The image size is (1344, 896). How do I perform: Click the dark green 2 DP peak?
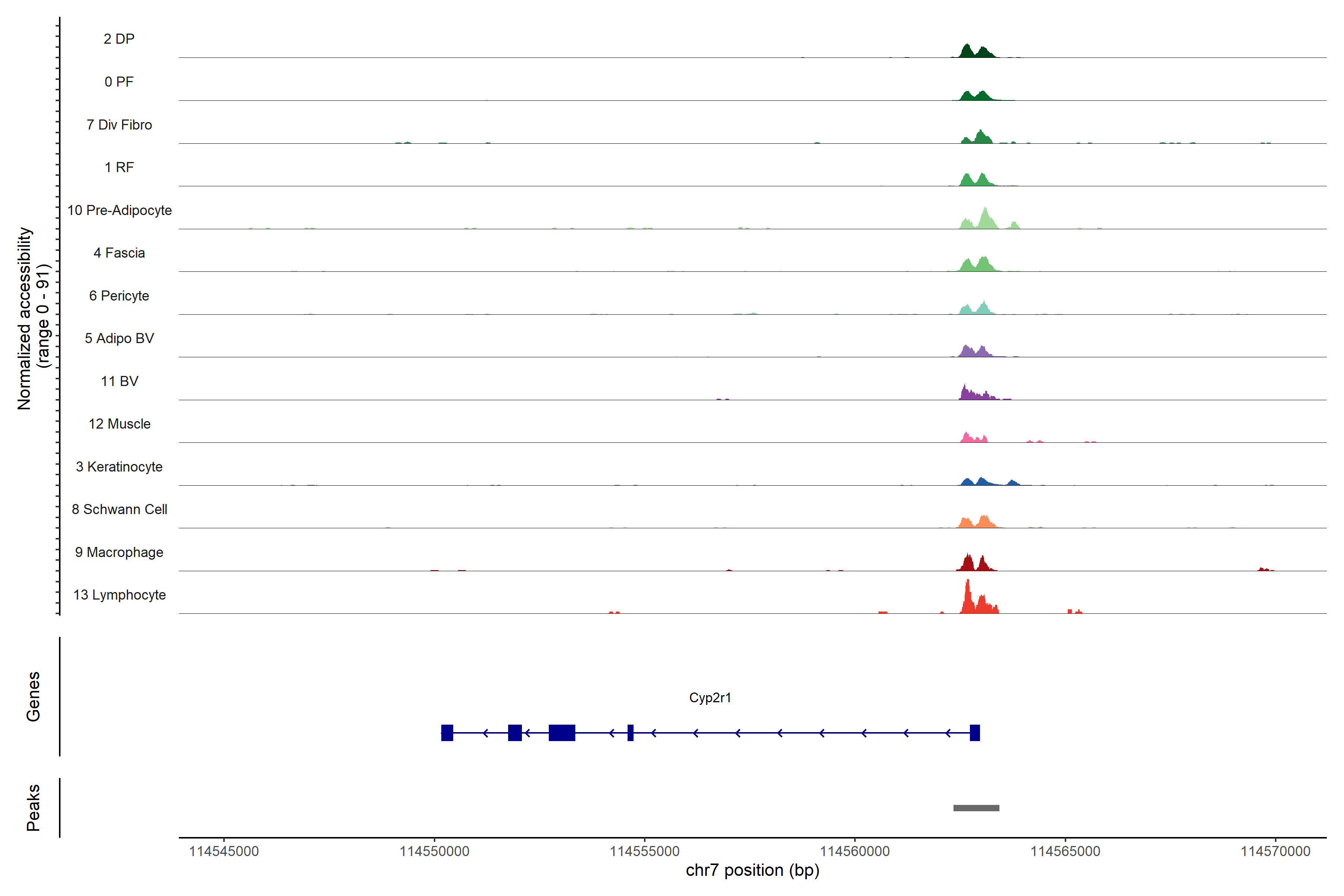pyautogui.click(x=967, y=52)
